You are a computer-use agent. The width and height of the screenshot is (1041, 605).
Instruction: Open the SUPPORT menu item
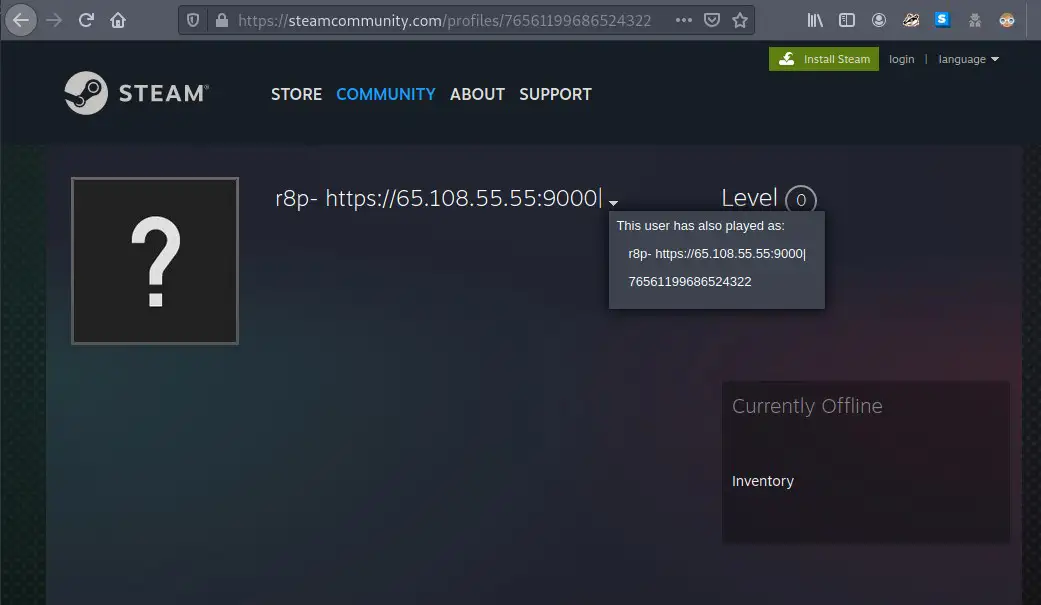(x=555, y=94)
